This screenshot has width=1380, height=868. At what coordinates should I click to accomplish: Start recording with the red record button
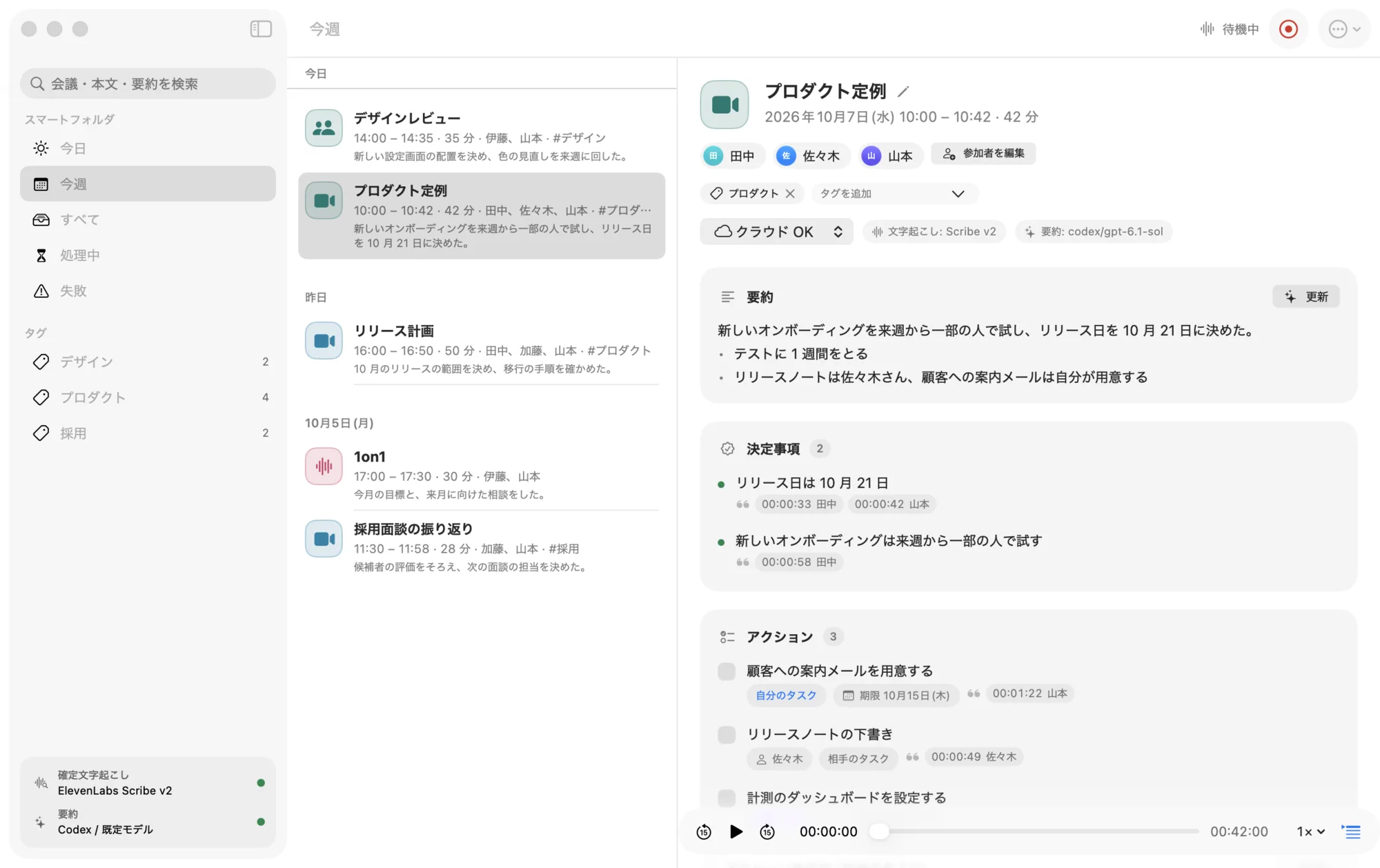pos(1288,29)
